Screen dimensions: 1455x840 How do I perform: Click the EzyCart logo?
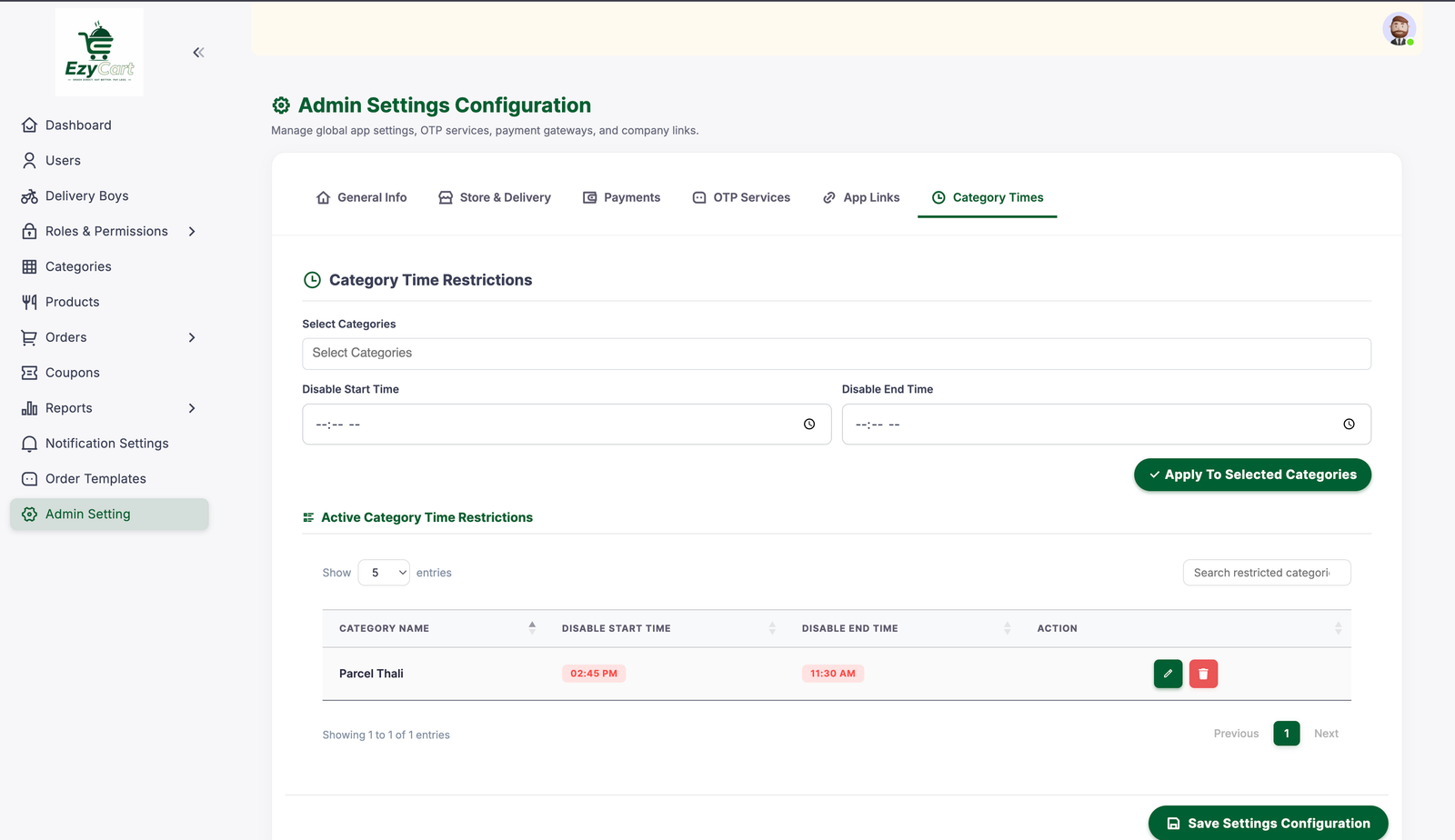(x=99, y=52)
